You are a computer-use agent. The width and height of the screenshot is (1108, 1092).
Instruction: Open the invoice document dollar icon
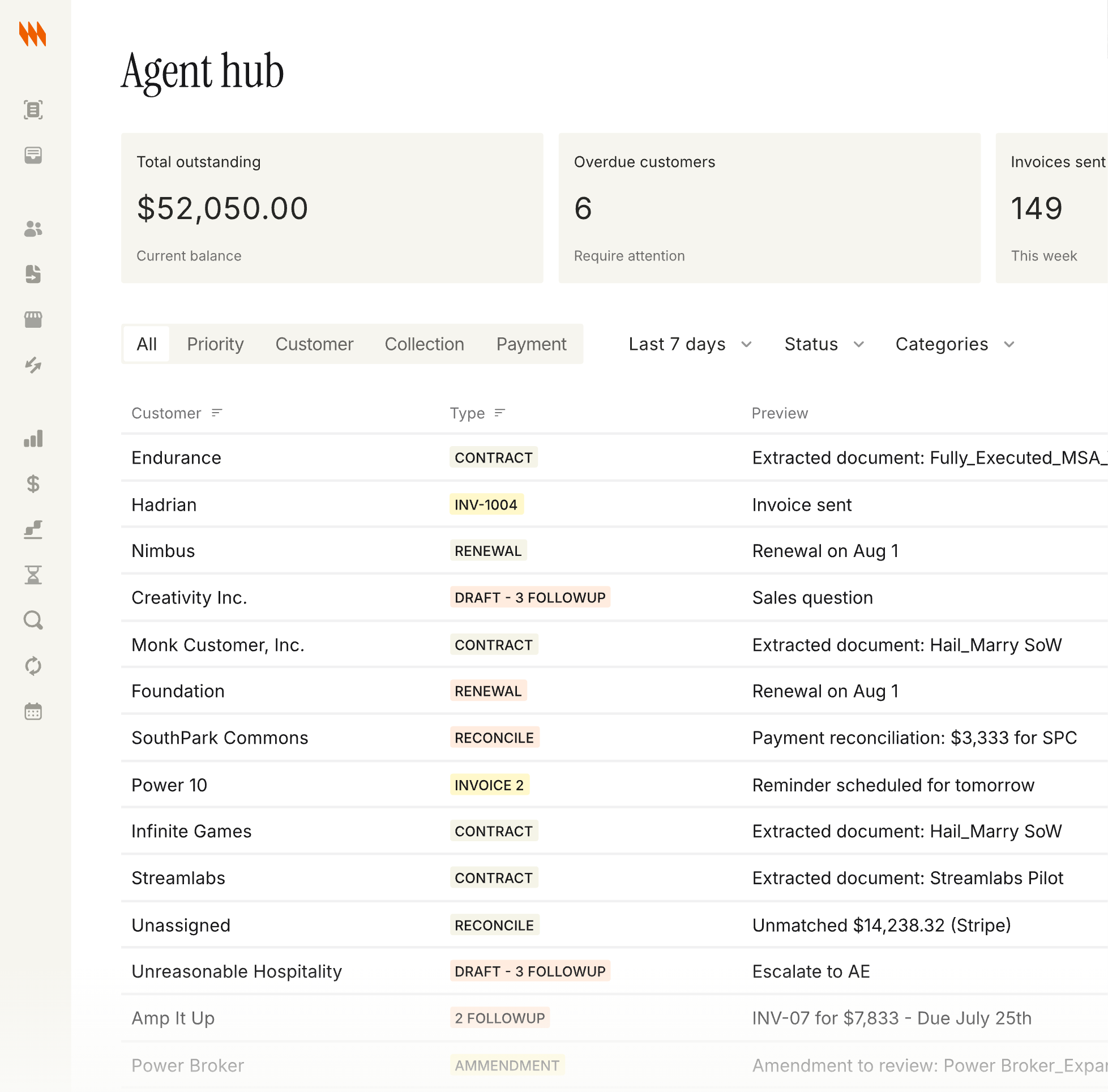point(33,274)
